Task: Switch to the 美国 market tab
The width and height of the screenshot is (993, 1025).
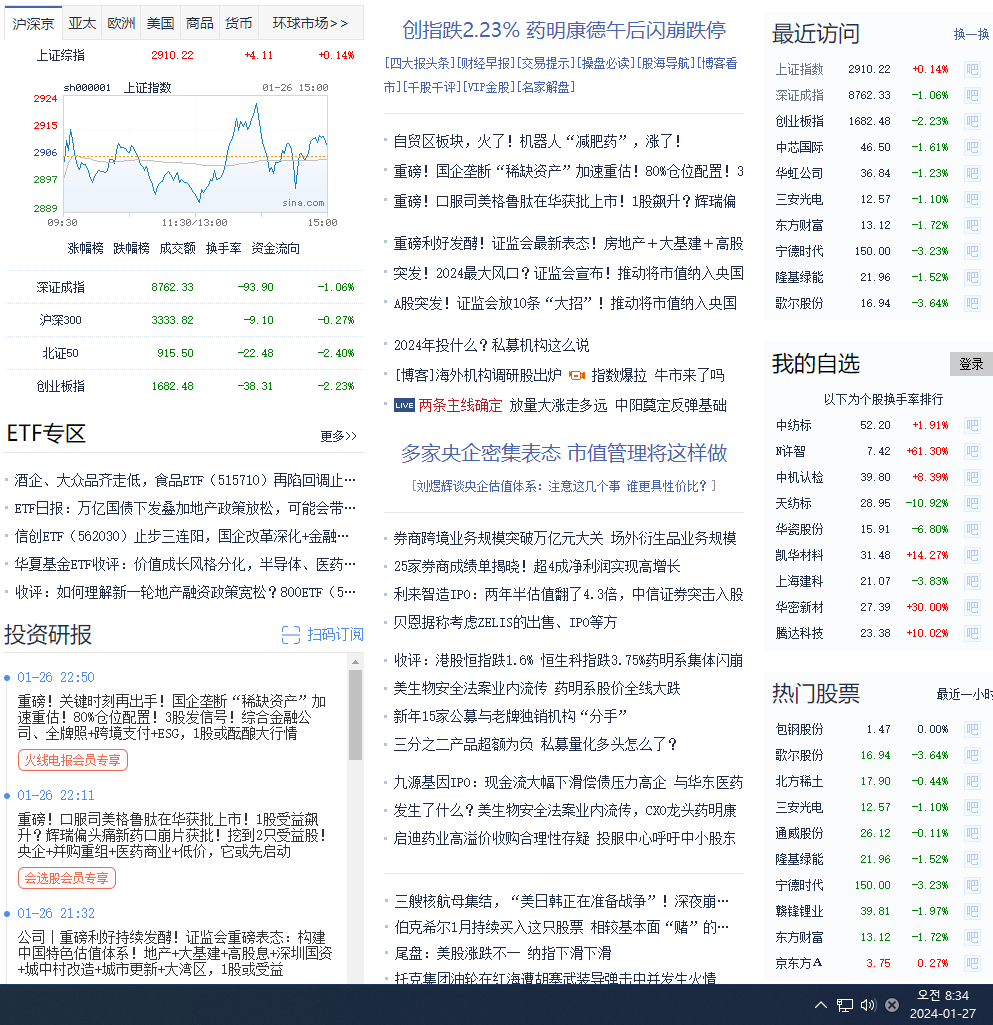Action: tap(161, 24)
